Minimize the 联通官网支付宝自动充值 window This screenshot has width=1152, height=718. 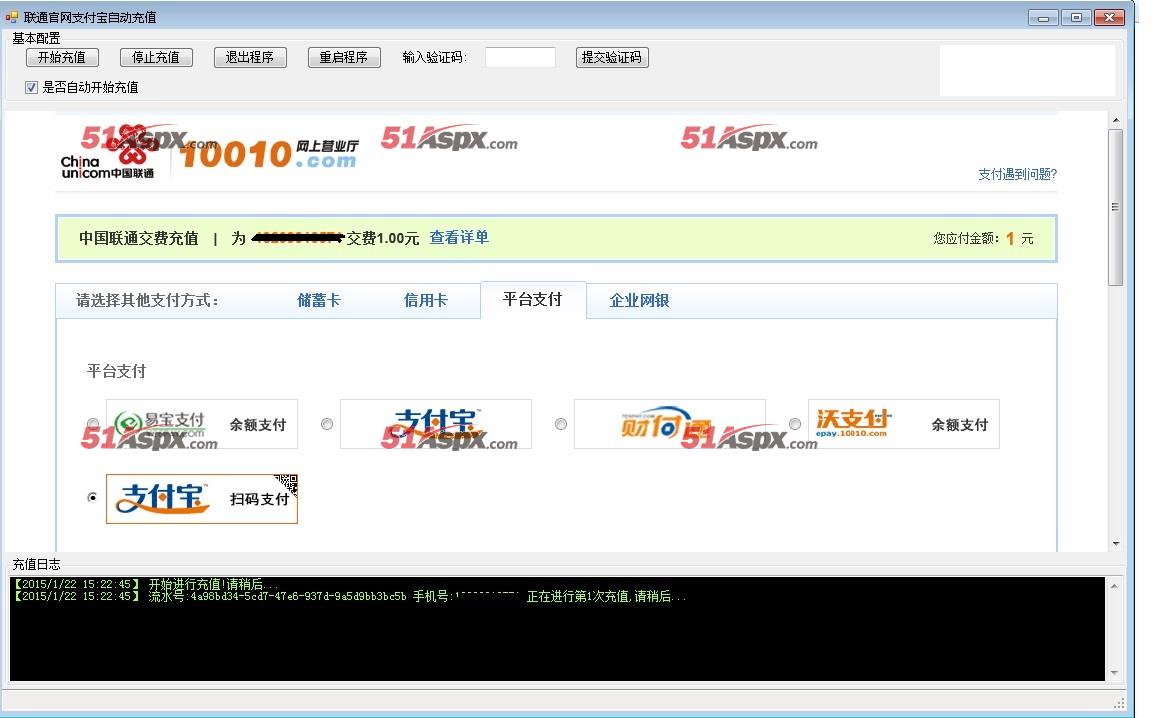coord(1043,17)
